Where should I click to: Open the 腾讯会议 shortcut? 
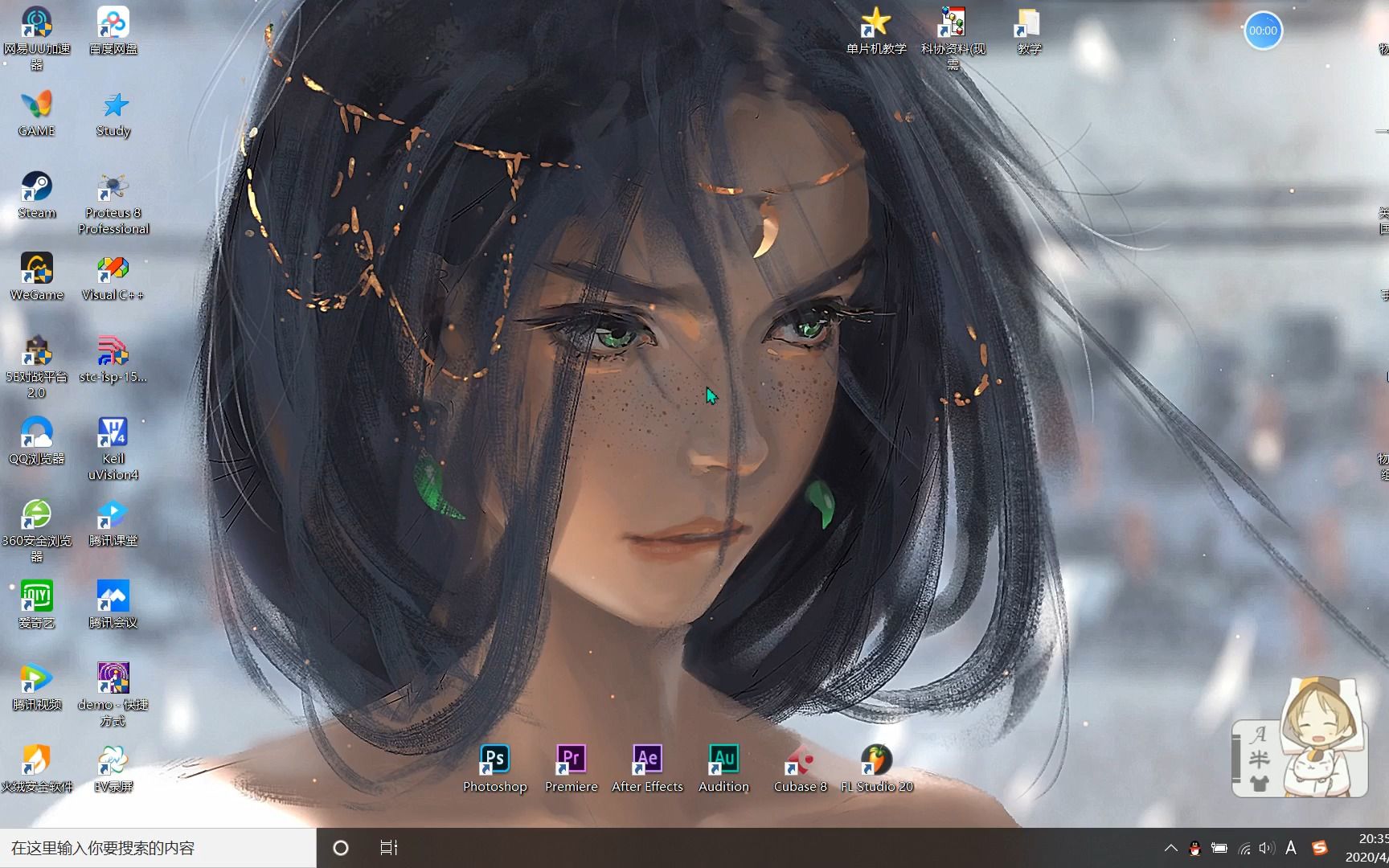[113, 605]
